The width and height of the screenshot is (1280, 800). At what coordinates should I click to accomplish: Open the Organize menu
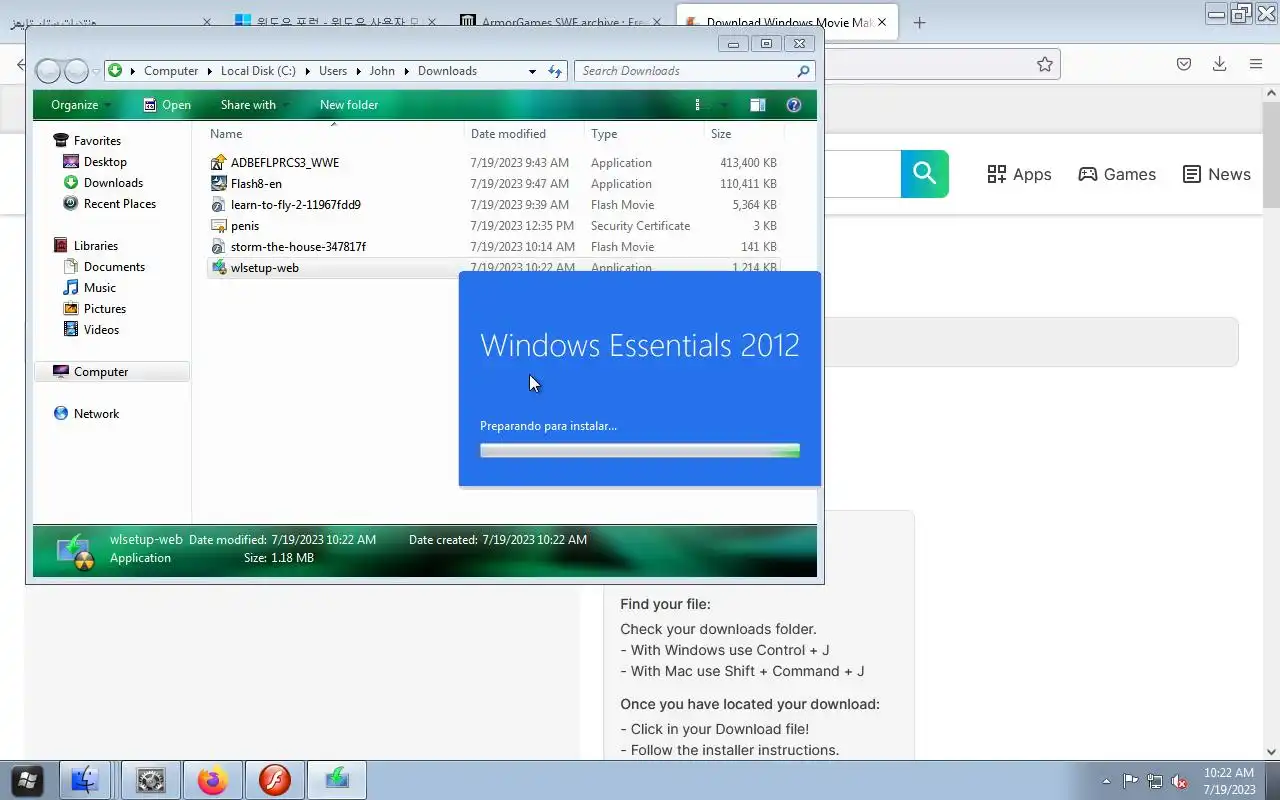81,105
